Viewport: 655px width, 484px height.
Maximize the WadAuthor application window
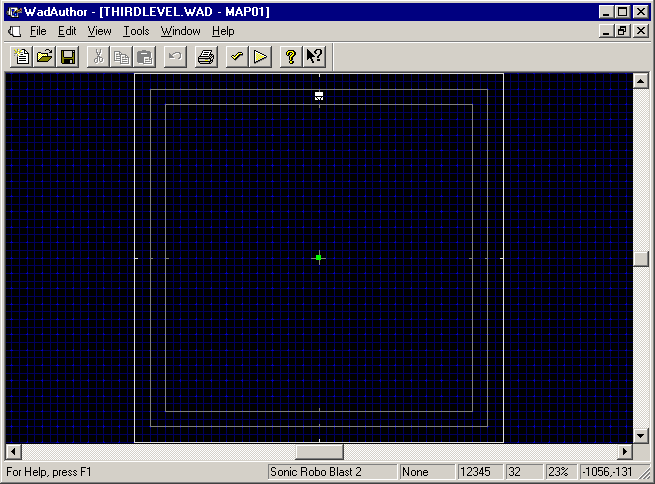[622, 12]
